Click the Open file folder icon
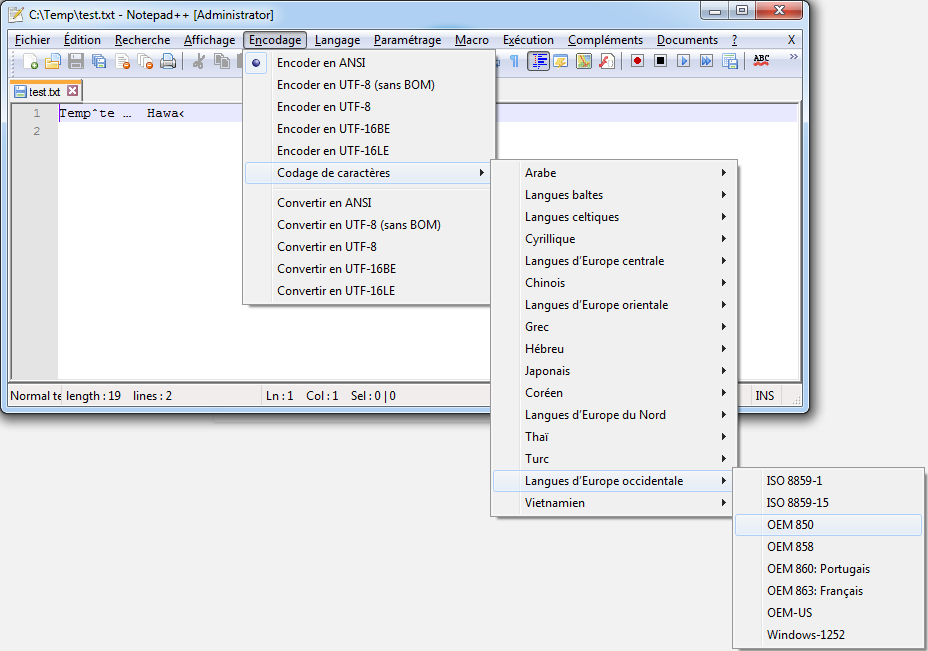Viewport: 928px width, 651px height. tap(53, 61)
